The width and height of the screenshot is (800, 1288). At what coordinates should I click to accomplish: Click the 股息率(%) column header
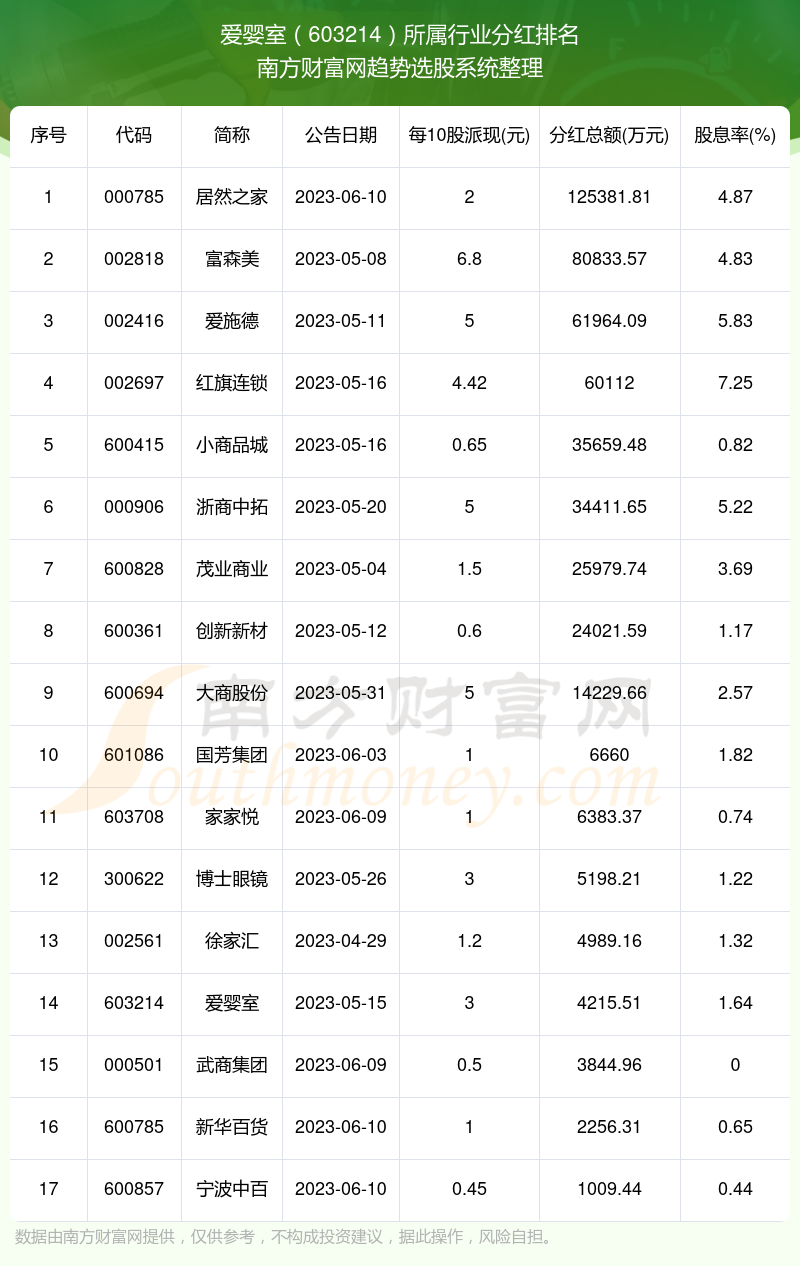coord(734,135)
